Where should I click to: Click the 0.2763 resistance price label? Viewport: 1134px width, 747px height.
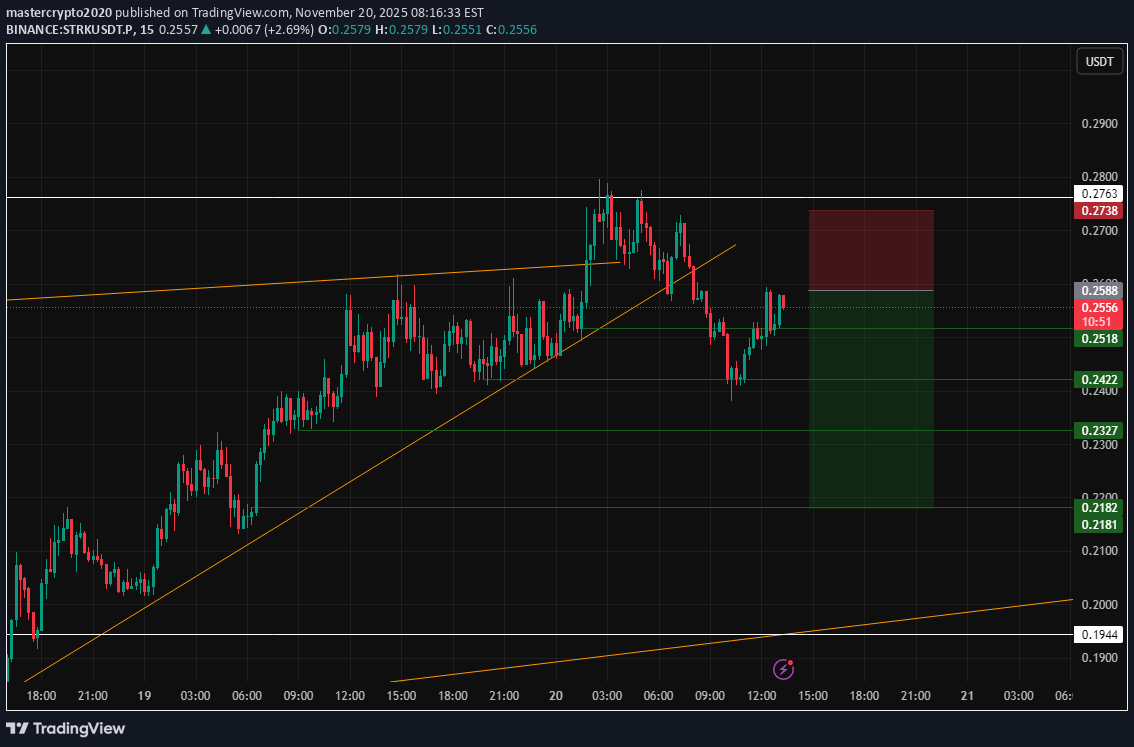tap(1098, 193)
